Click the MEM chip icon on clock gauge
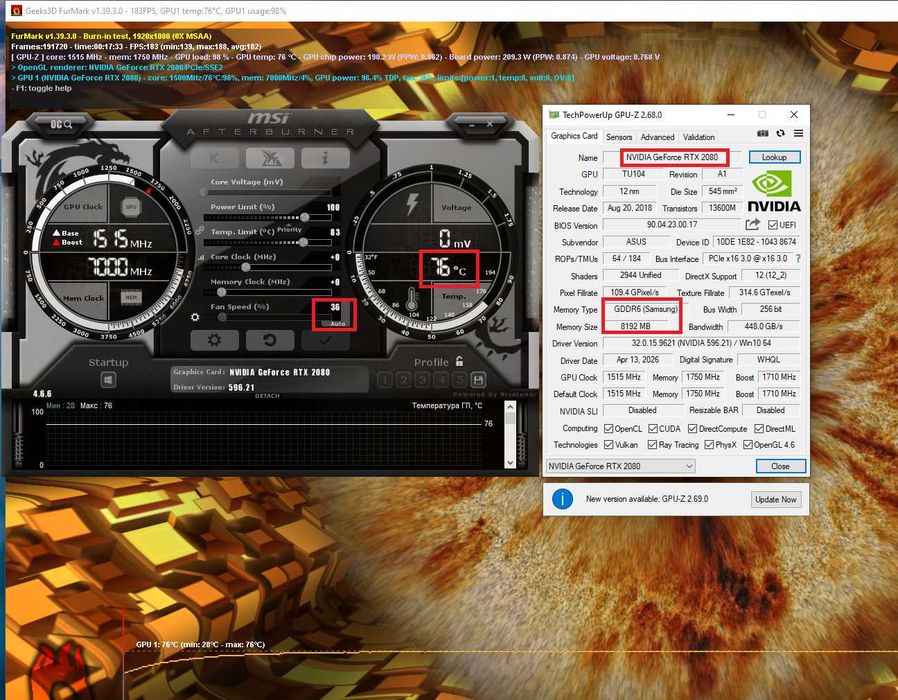The width and height of the screenshot is (898, 700). pyautogui.click(x=131, y=297)
